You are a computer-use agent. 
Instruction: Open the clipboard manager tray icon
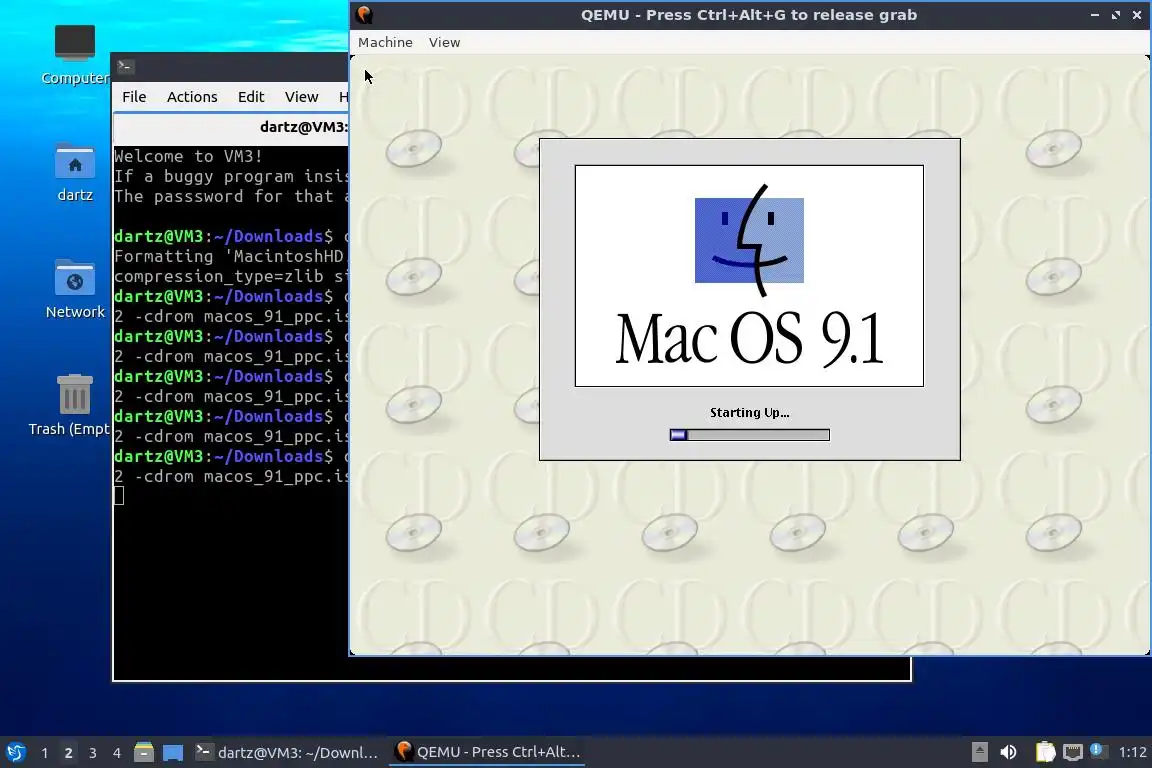[1045, 752]
